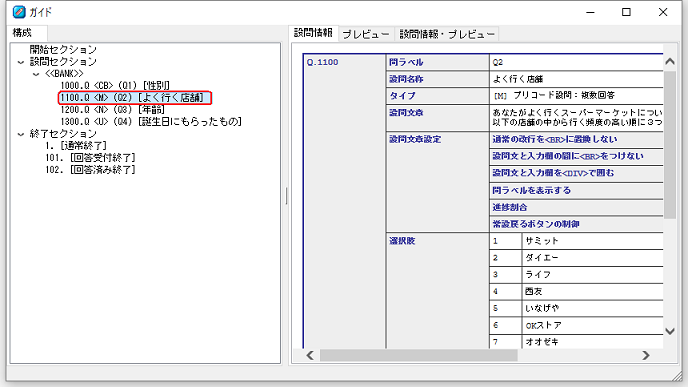This screenshot has width=688, height=387.
Task: Switch to 設問情報・プレビュー tab
Action: pyautogui.click(x=447, y=34)
